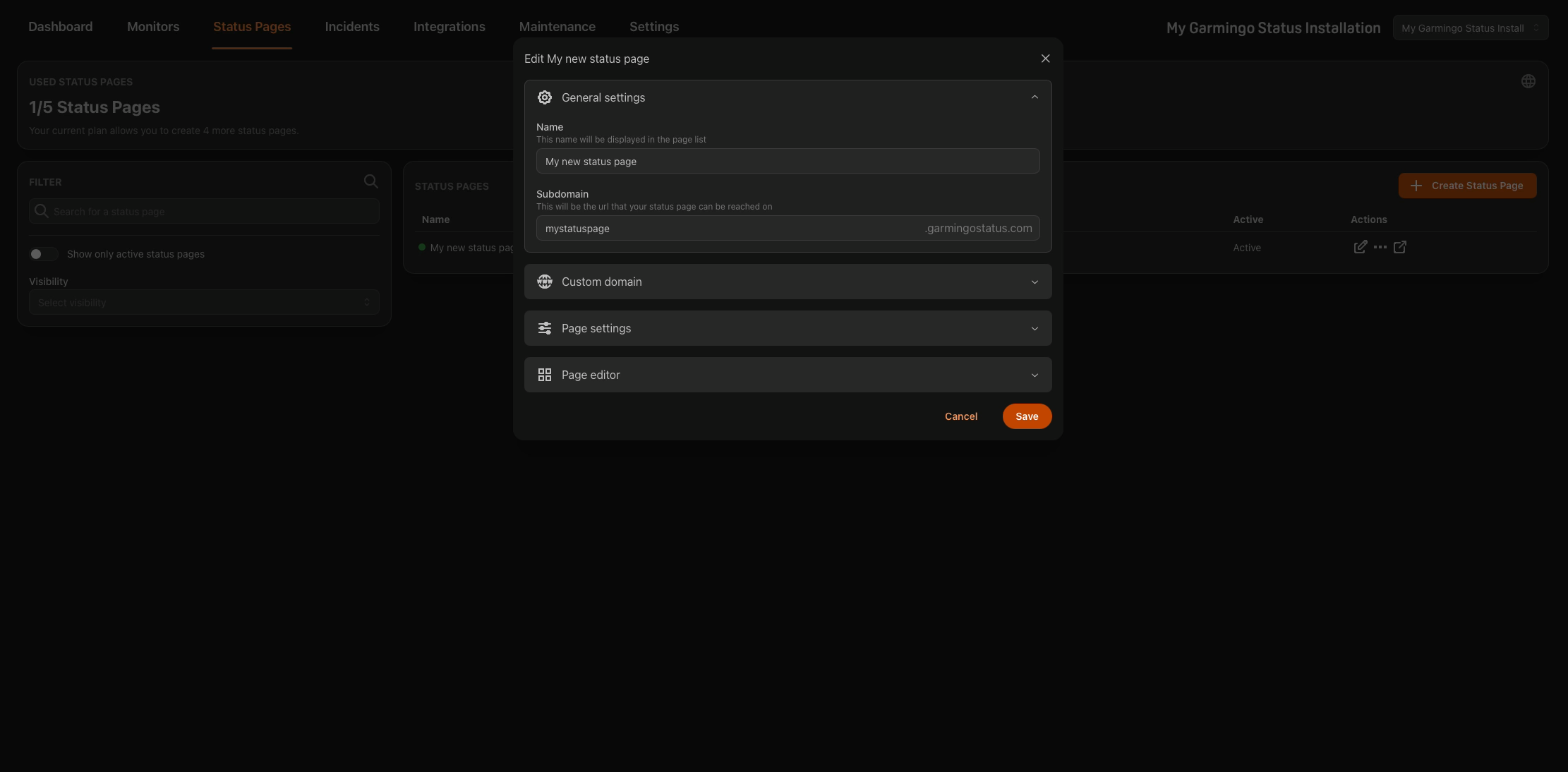Cancel editing the status page

[x=961, y=416]
